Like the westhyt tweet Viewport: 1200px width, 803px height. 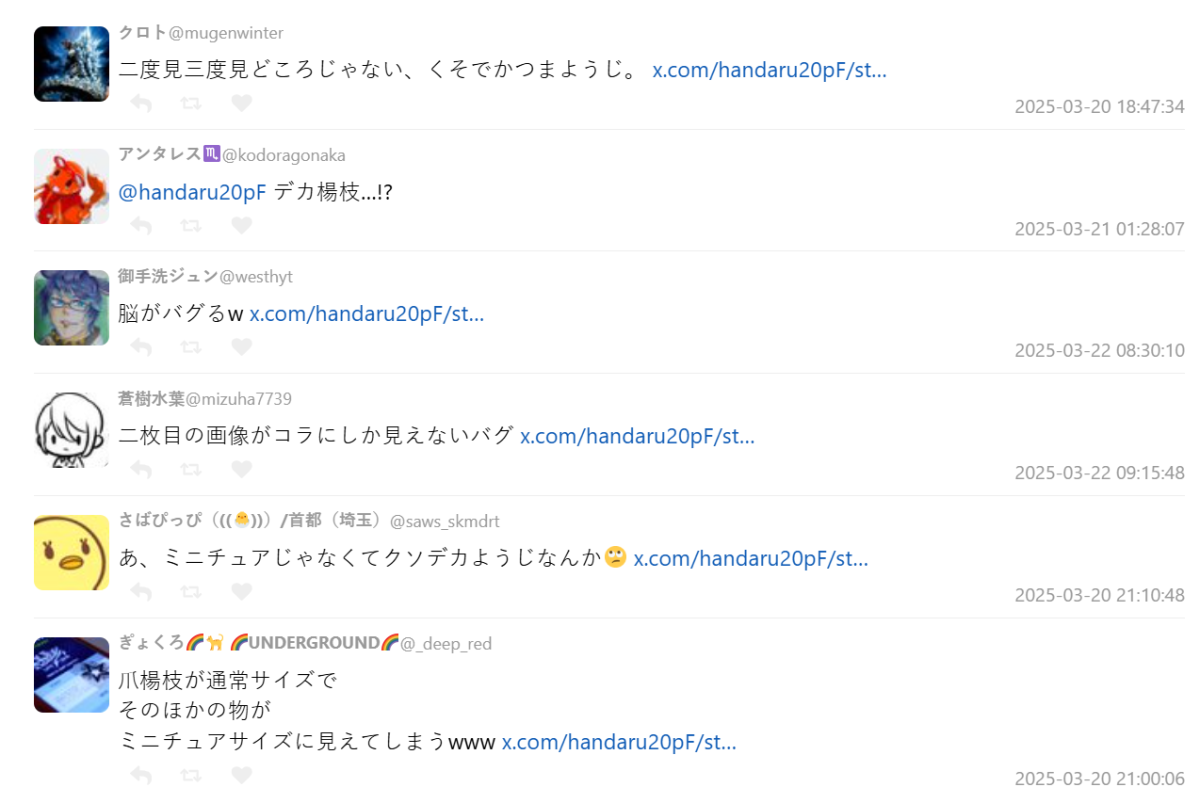(x=241, y=347)
